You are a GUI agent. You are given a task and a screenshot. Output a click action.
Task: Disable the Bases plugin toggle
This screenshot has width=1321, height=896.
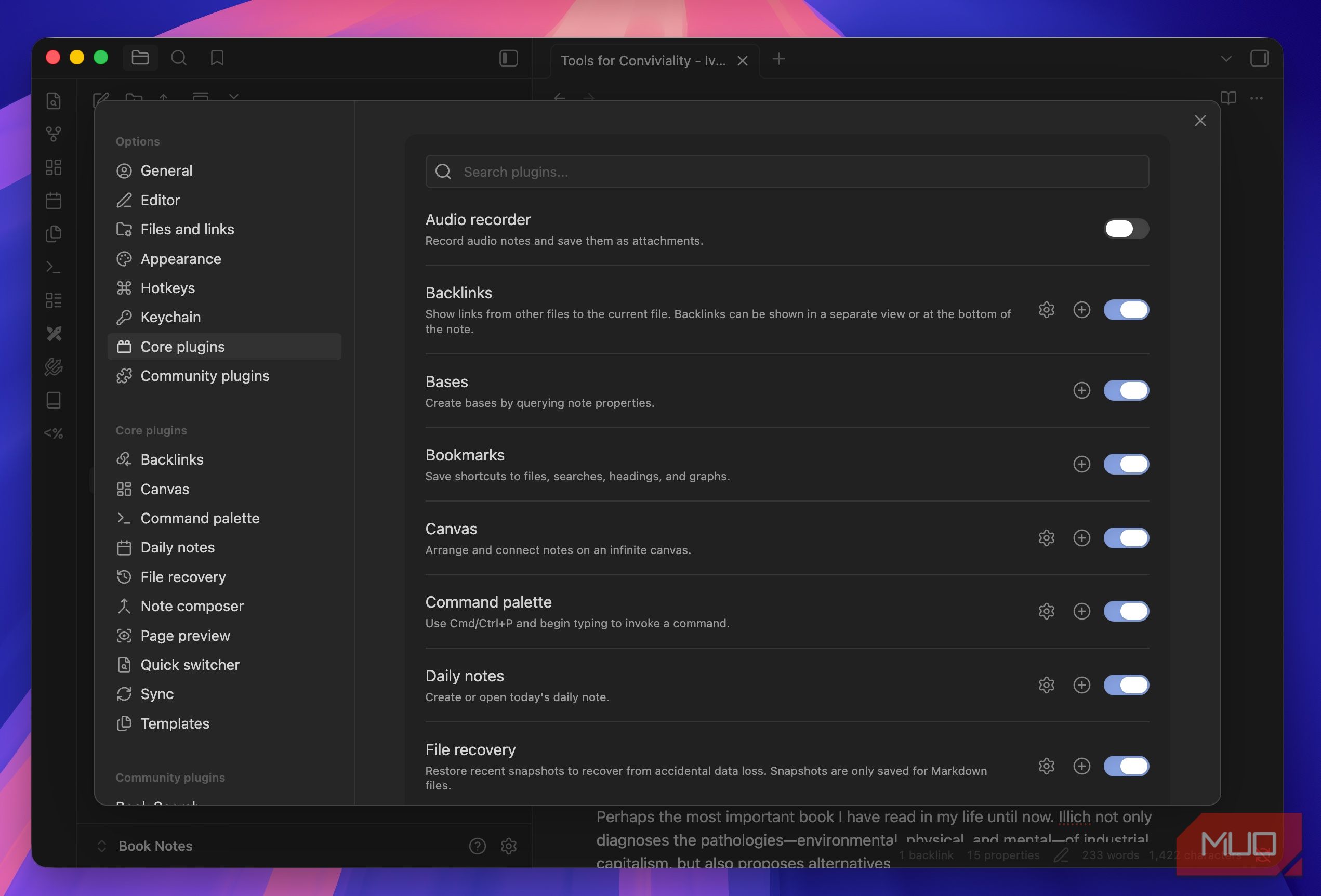click(x=1126, y=390)
